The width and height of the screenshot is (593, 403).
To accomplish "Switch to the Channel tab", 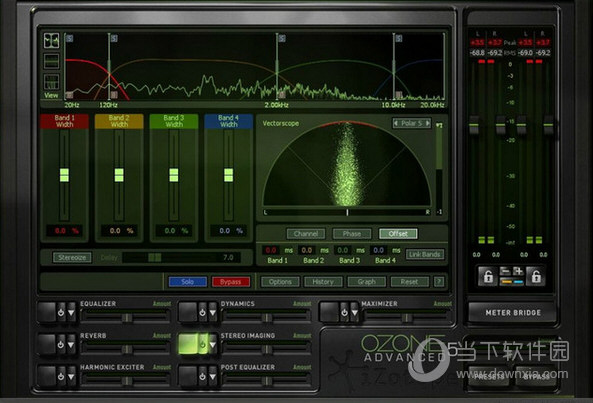I will (x=306, y=234).
